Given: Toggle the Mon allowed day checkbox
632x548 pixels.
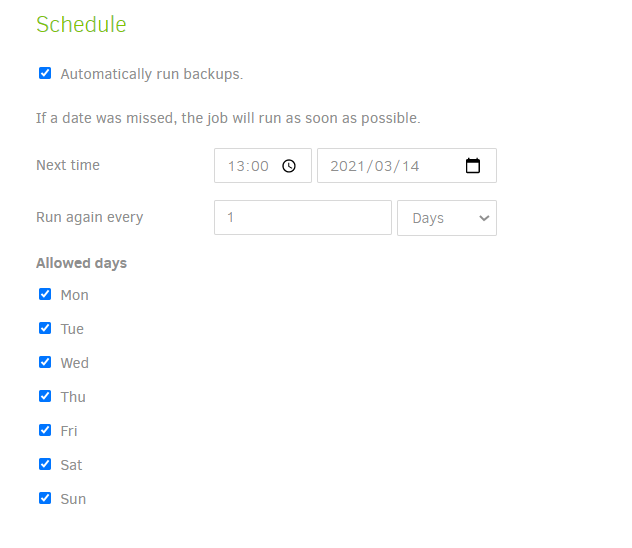Looking at the screenshot, I should pyautogui.click(x=45, y=294).
